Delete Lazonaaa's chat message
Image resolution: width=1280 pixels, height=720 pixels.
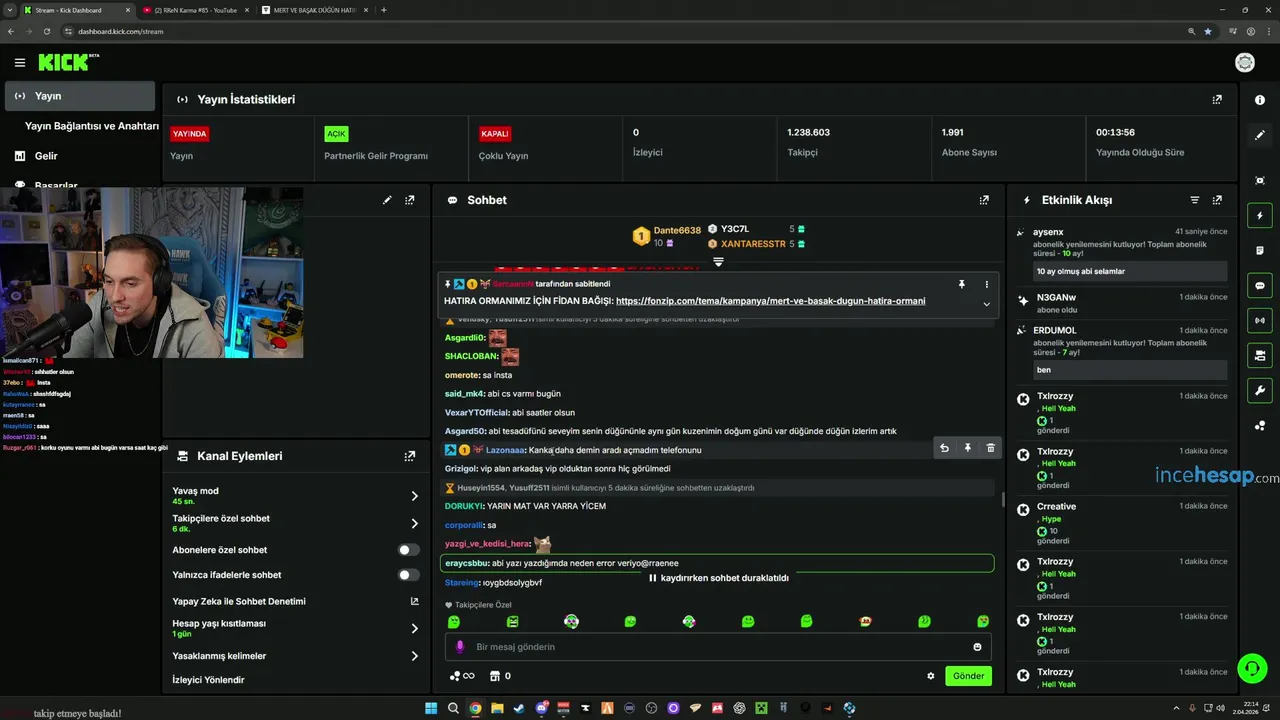coord(990,448)
